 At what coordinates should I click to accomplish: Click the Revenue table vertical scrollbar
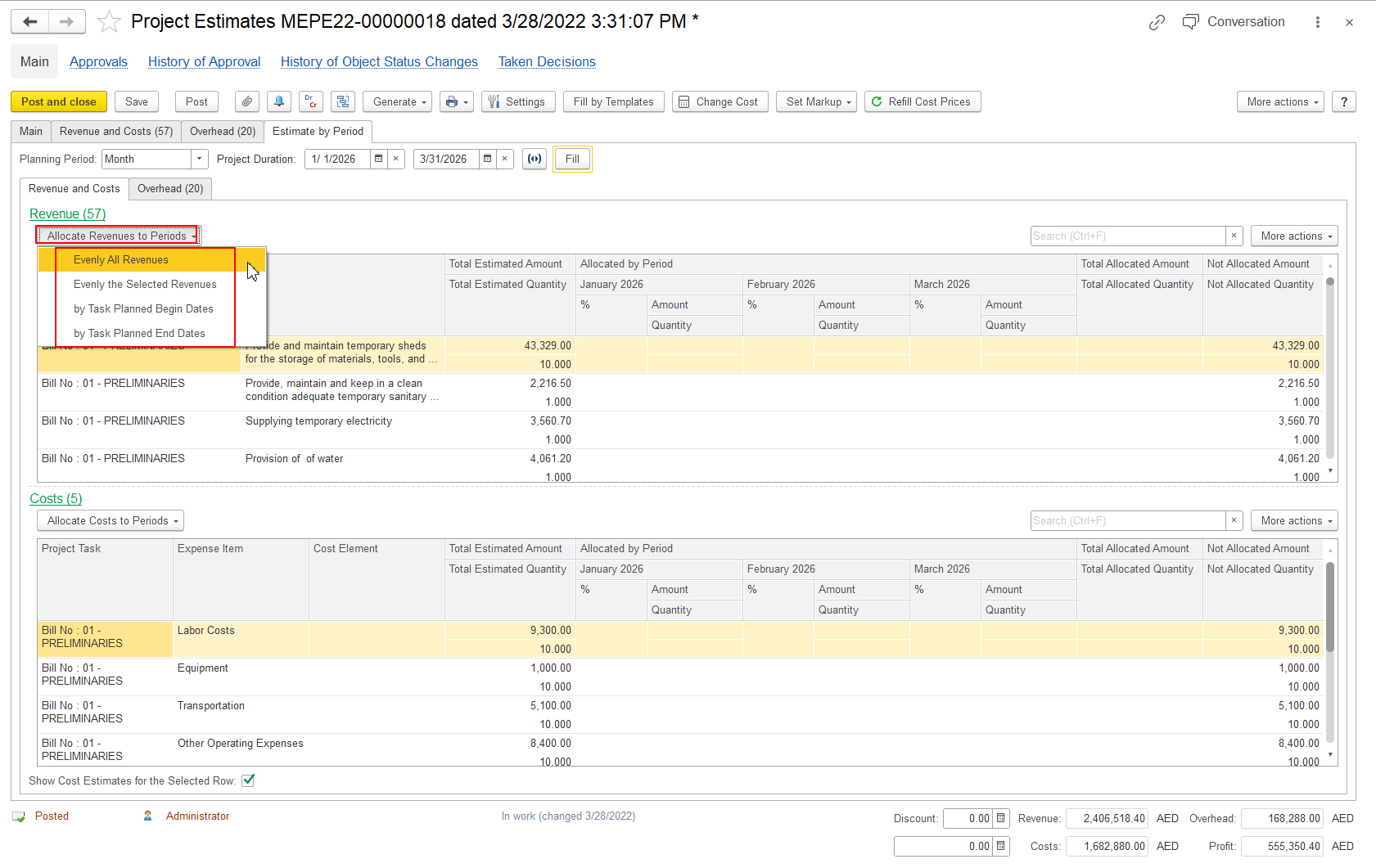click(1330, 368)
